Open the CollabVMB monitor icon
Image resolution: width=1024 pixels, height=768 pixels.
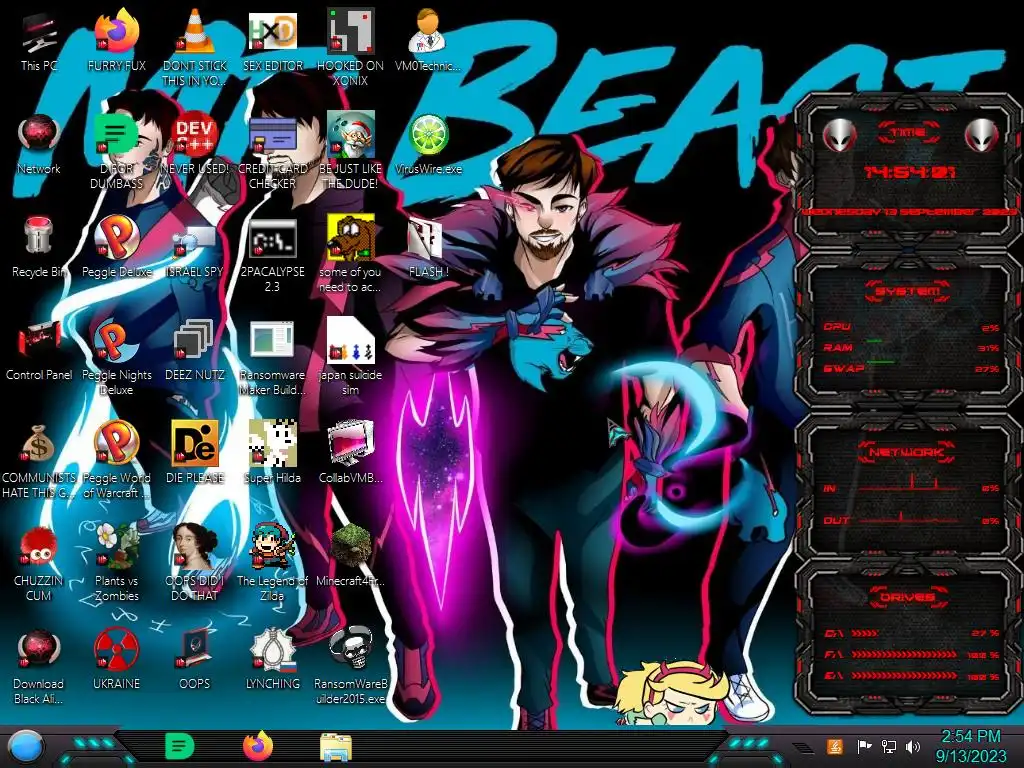350,452
